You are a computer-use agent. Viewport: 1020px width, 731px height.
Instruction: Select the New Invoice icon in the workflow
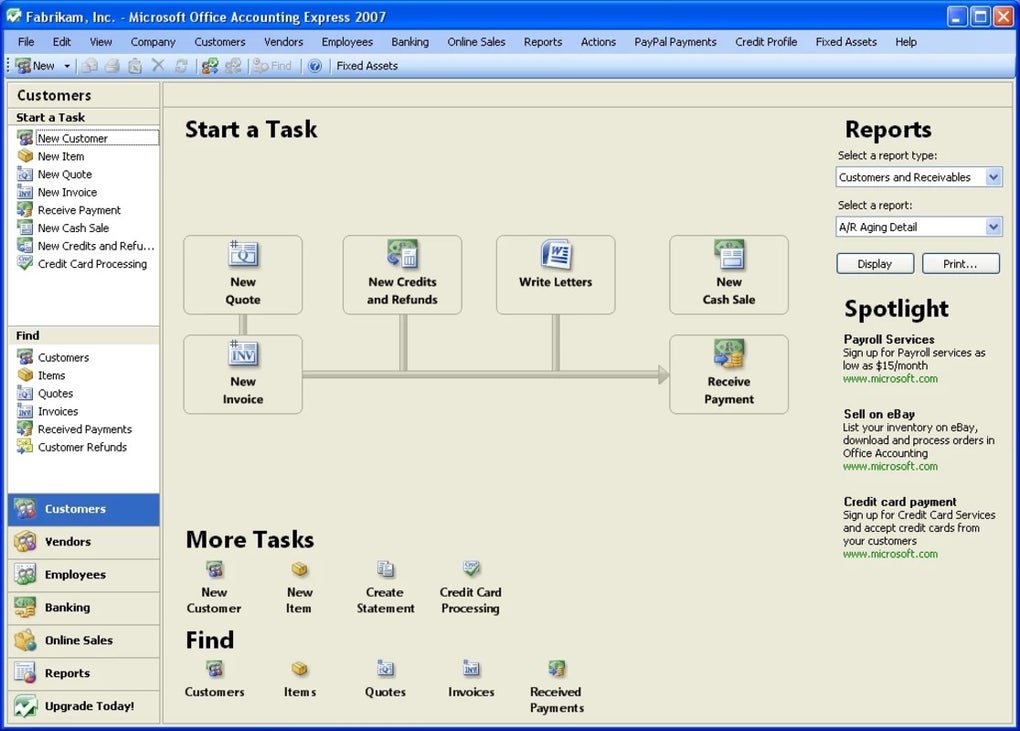point(242,373)
